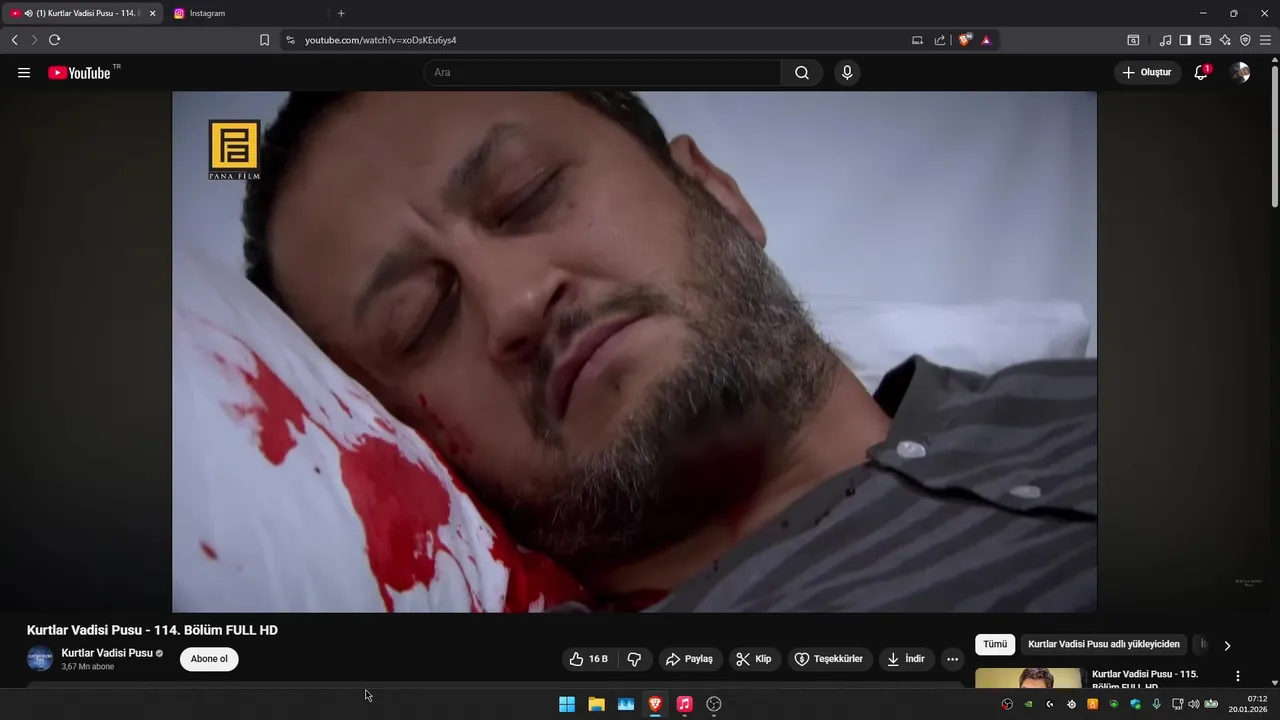The image size is (1280, 720).
Task: Open the 115. Bölüm video thumbnail
Action: pos(1028,678)
